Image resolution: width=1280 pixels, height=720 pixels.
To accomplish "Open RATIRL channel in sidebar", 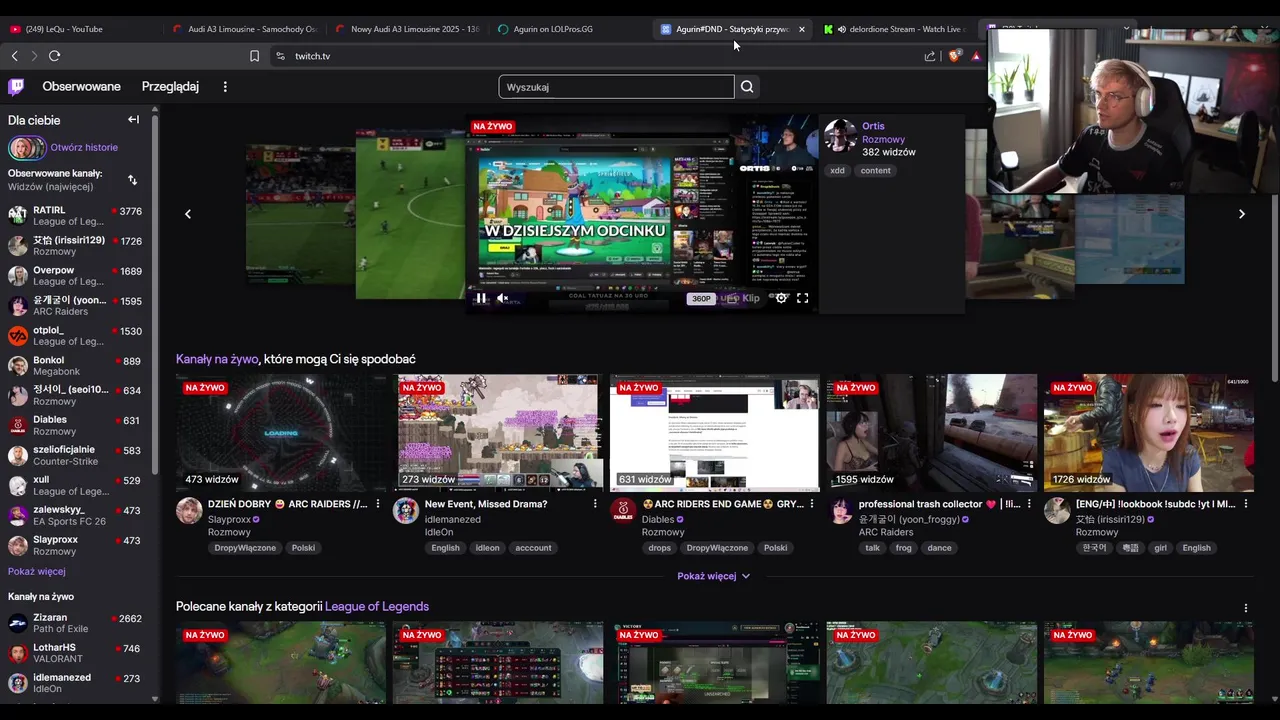I will 75,216.
